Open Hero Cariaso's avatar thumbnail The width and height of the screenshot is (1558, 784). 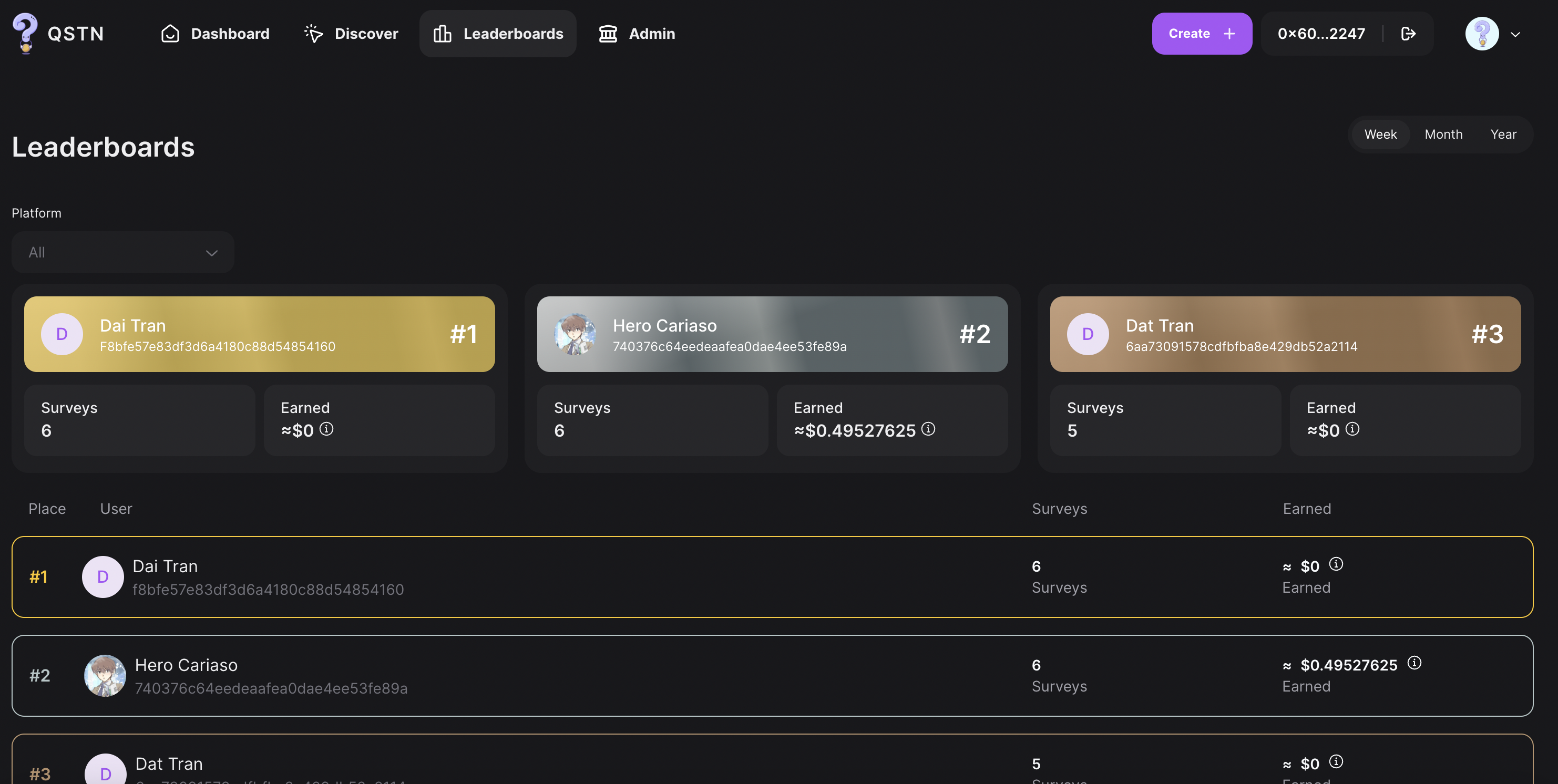coord(575,334)
